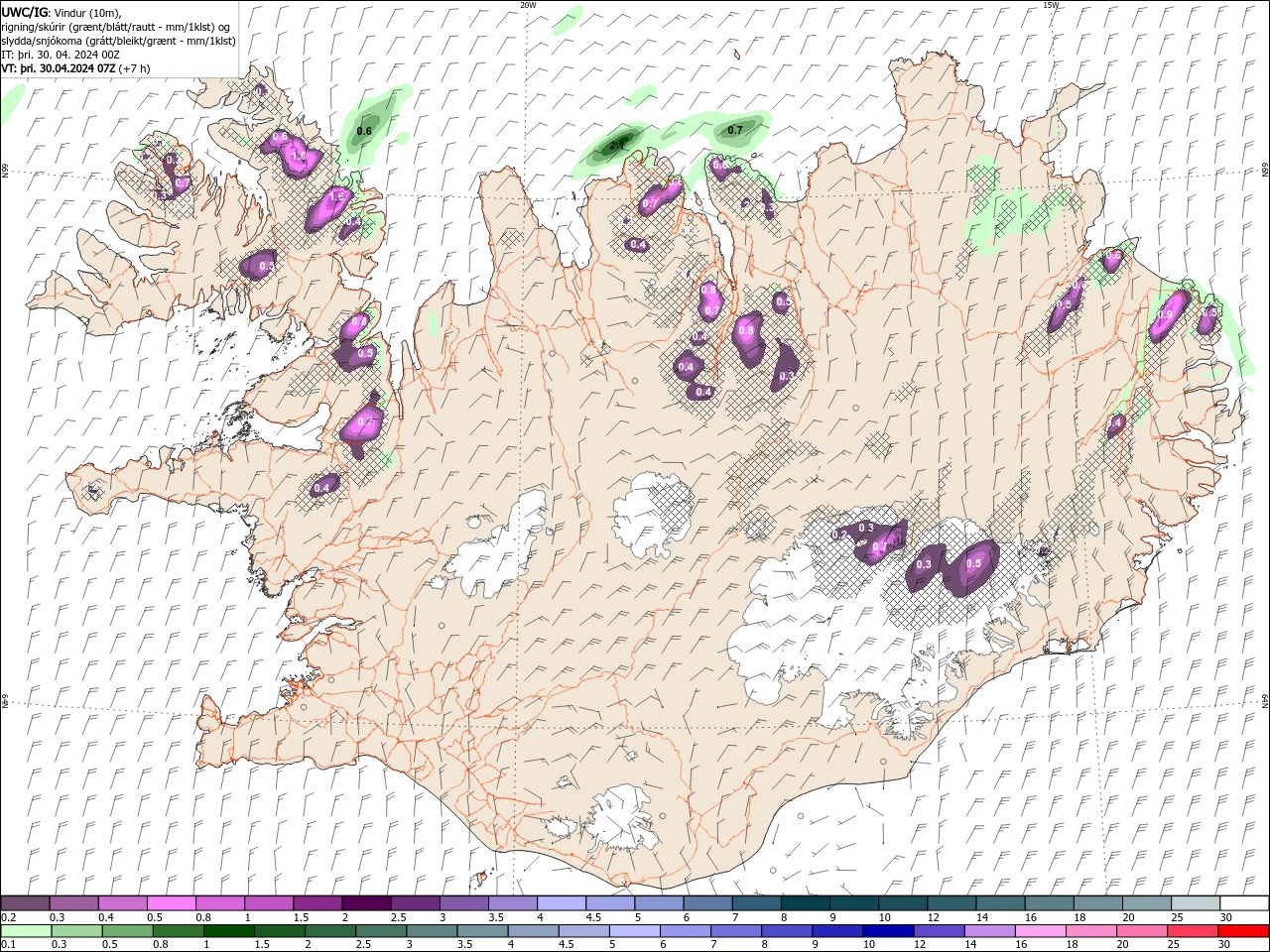The width and height of the screenshot is (1270, 952).
Task: Click the 'IT: þri. 30. 04. 2024 00Z' line
Action: point(61,55)
